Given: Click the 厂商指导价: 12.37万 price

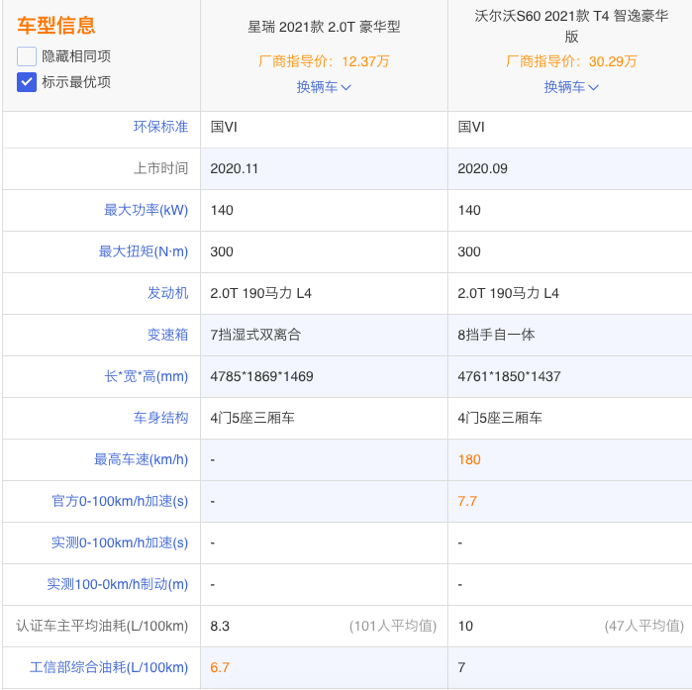Looking at the screenshot, I should pos(323,61).
